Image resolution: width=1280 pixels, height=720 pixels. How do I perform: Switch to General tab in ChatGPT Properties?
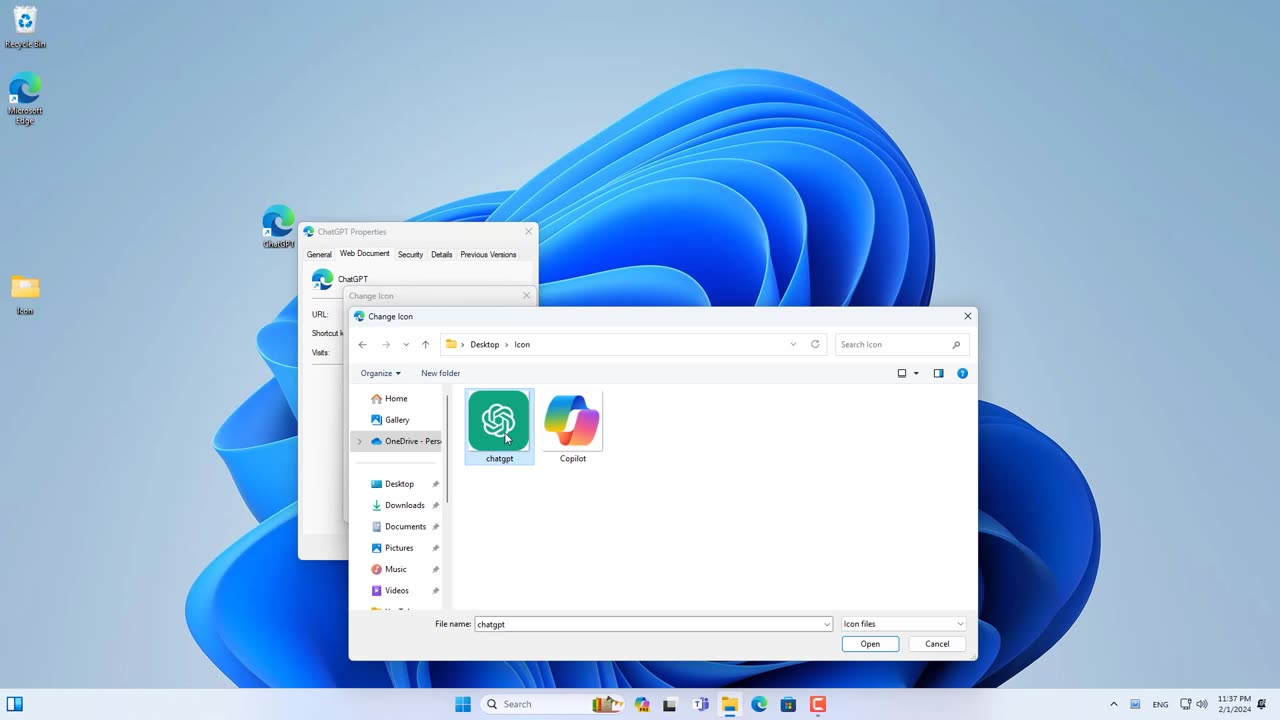coord(319,255)
